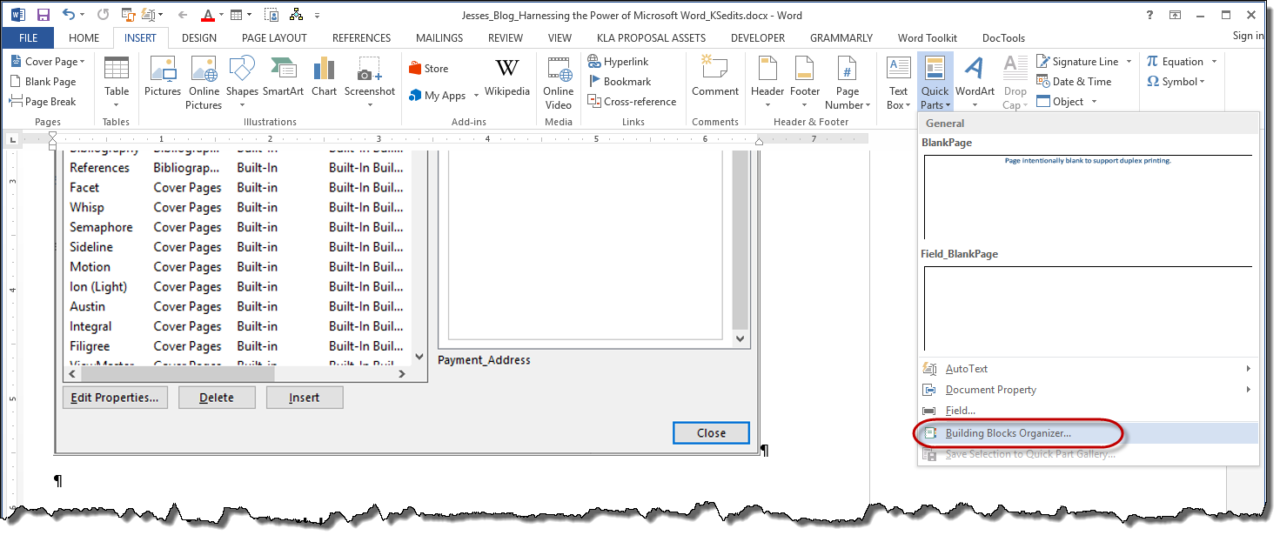Click the Edit Properties... button
Screen dimensions: 1280x542
pyautogui.click(x=114, y=397)
